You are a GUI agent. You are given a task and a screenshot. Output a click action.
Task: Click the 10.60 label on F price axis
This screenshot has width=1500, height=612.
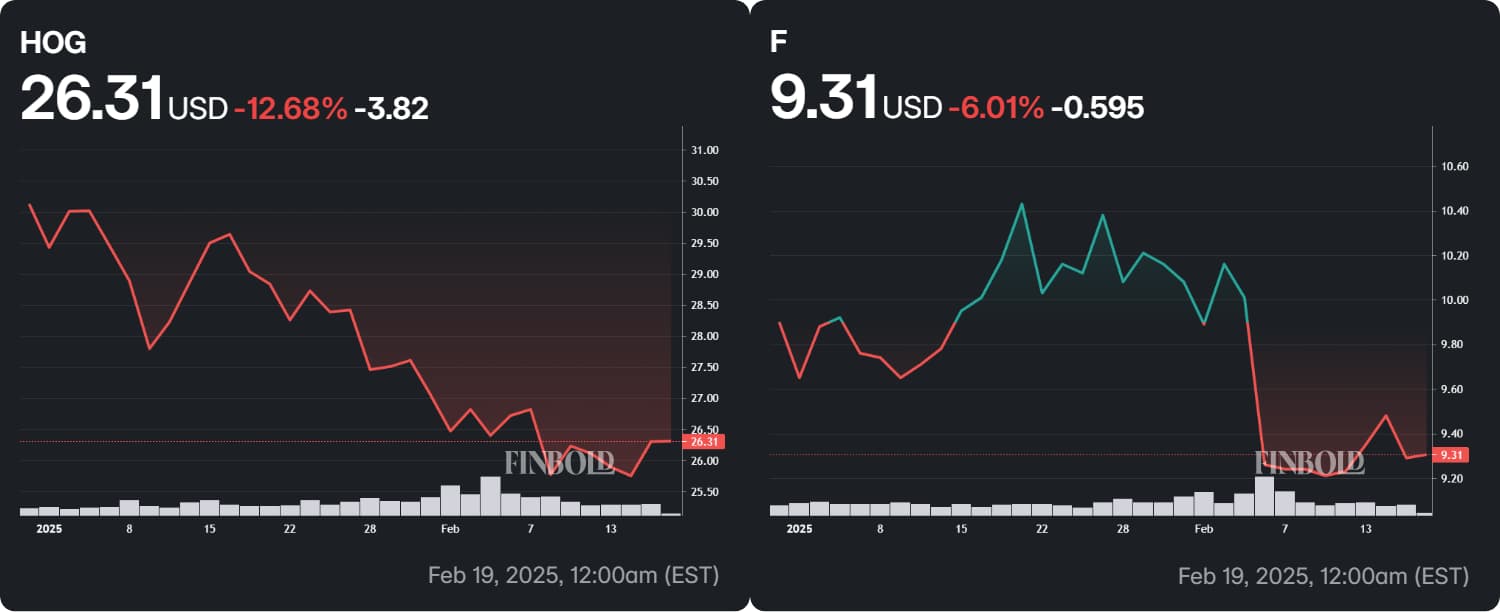point(1454,166)
